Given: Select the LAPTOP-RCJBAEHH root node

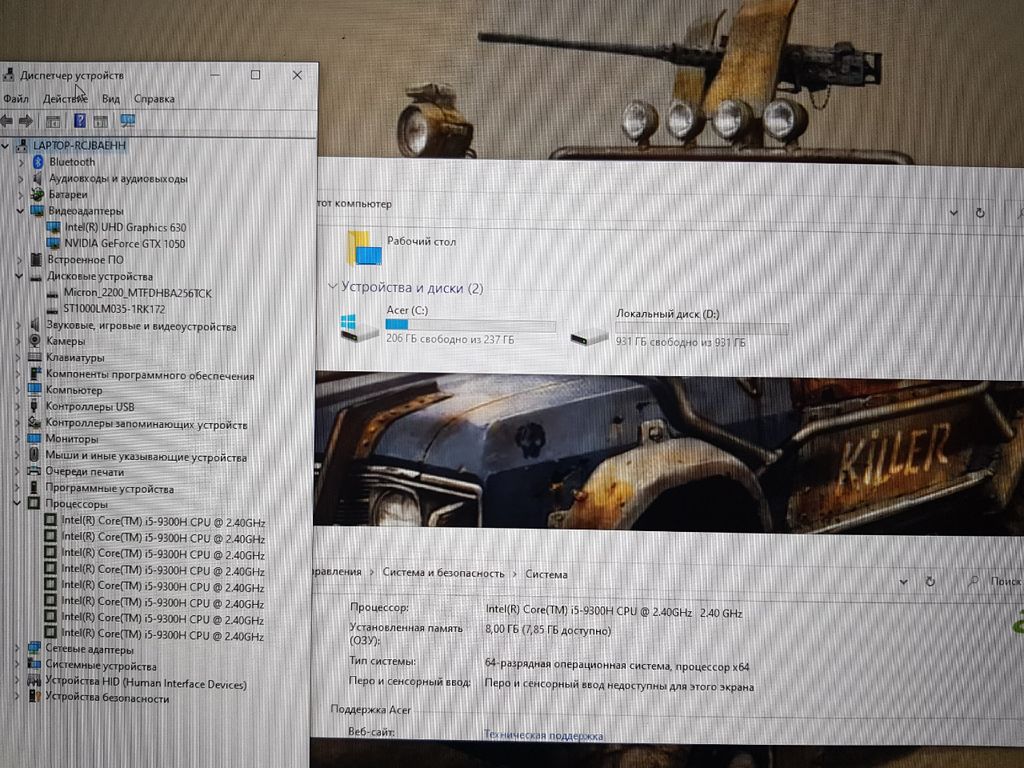Looking at the screenshot, I should (x=79, y=146).
